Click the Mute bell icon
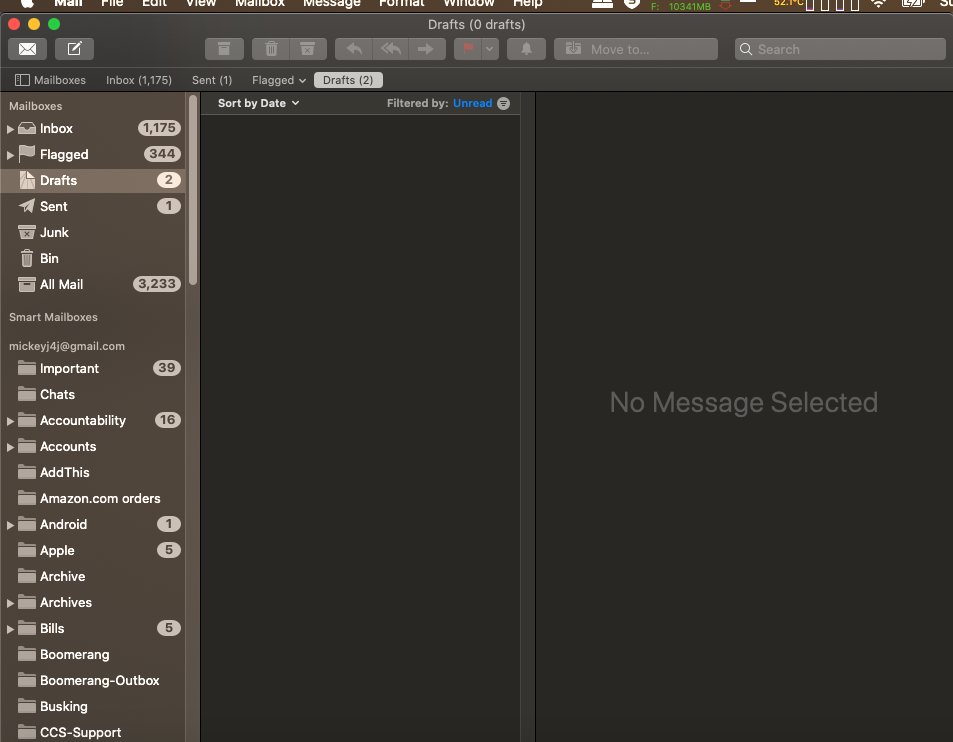 coord(526,49)
